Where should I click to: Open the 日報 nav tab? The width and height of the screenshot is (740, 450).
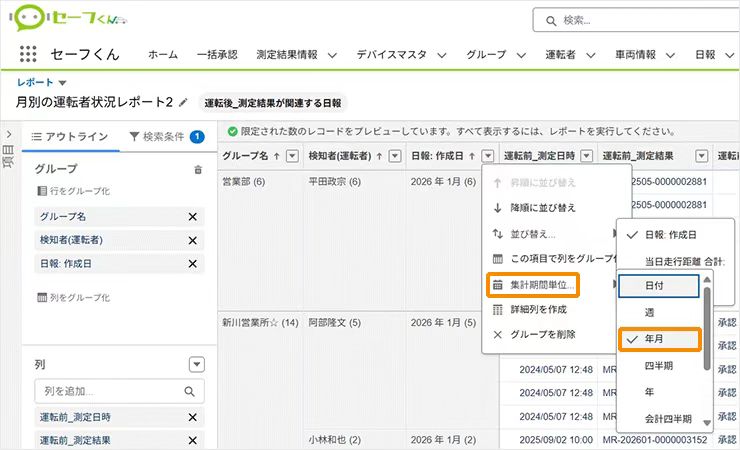pos(705,55)
